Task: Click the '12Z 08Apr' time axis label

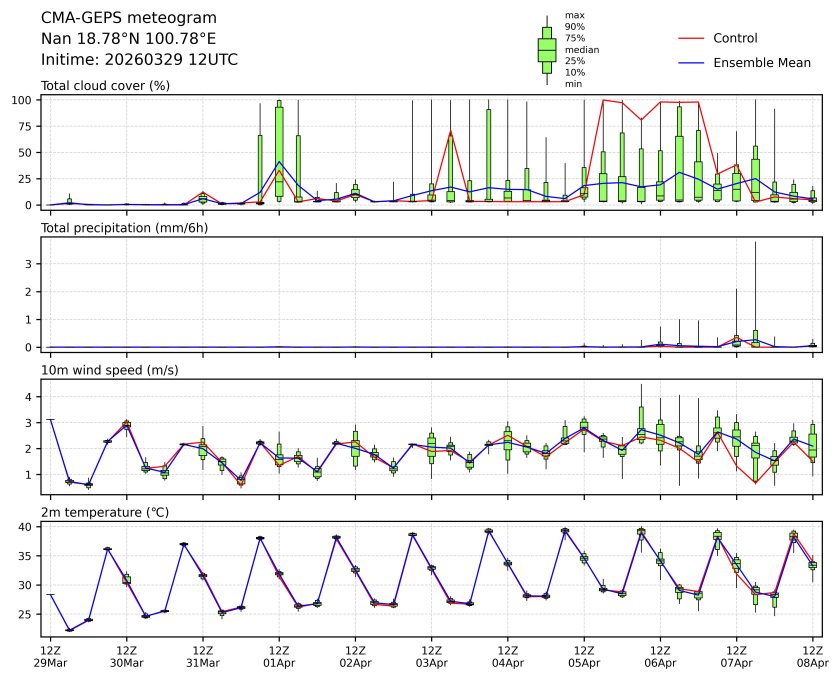Action: coord(812,655)
